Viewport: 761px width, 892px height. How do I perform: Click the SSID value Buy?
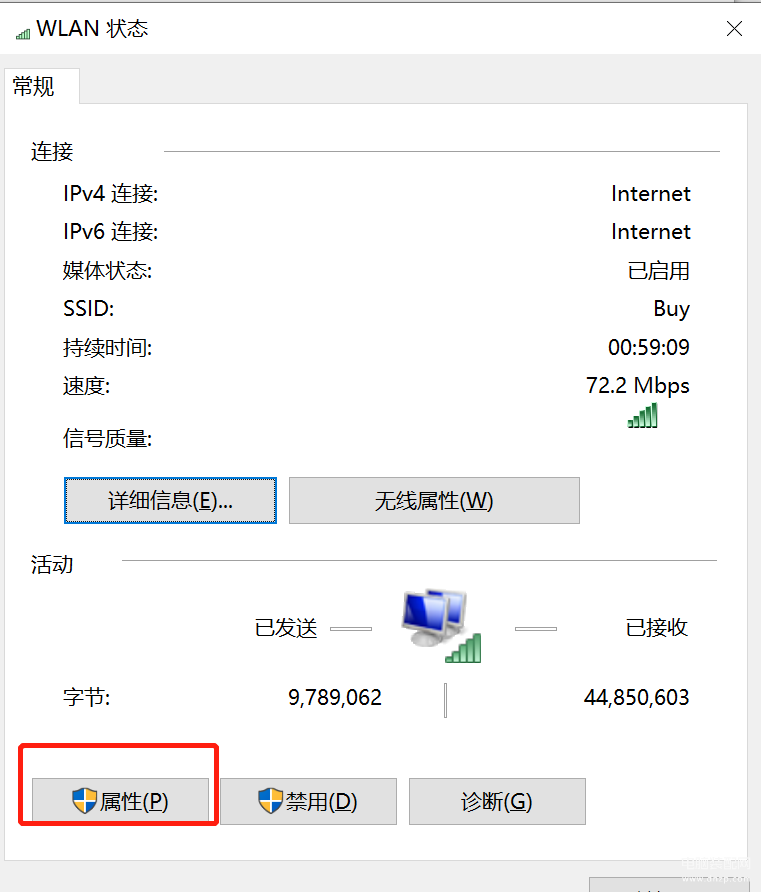tap(671, 309)
